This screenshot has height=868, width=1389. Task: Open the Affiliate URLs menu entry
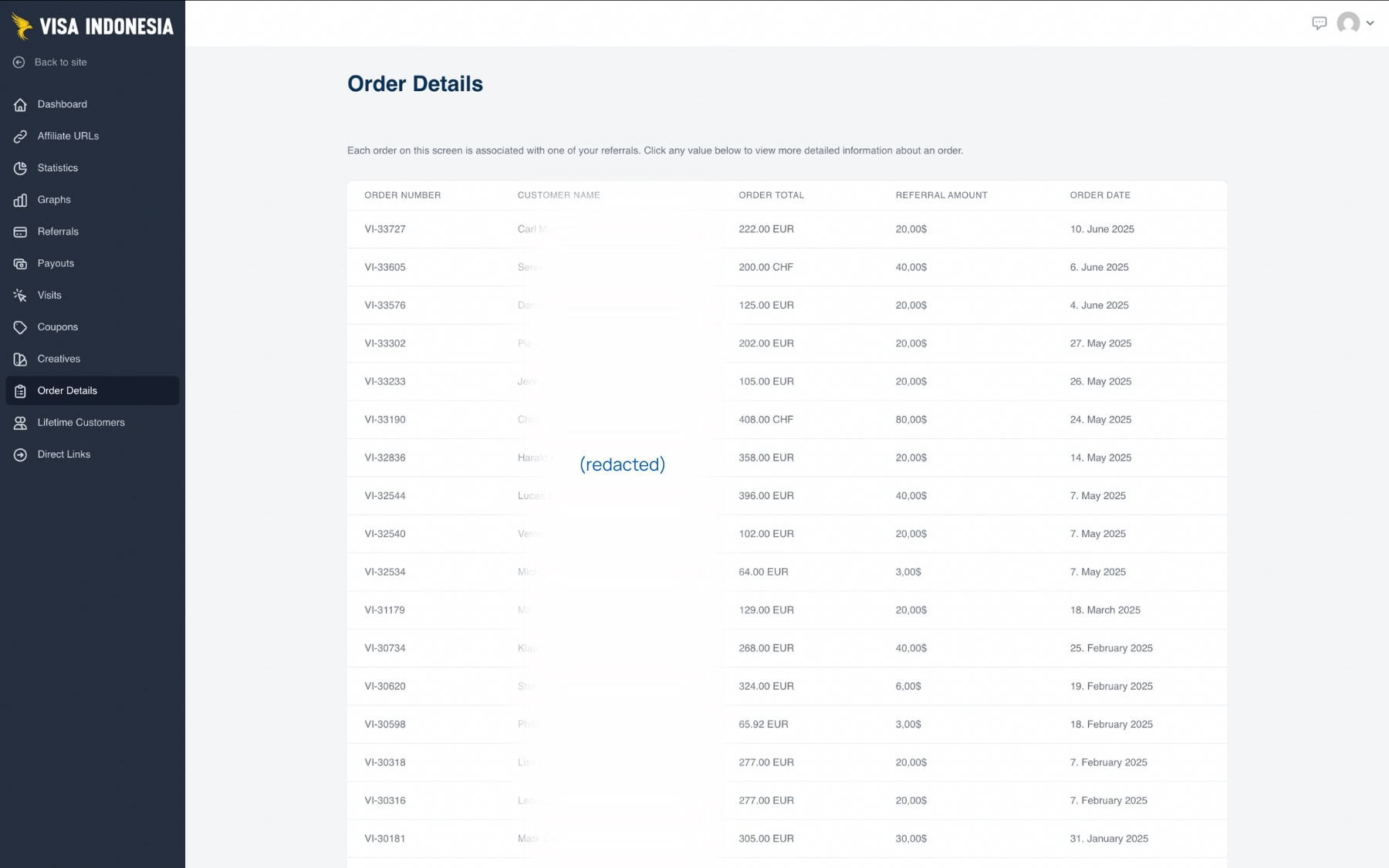(68, 136)
